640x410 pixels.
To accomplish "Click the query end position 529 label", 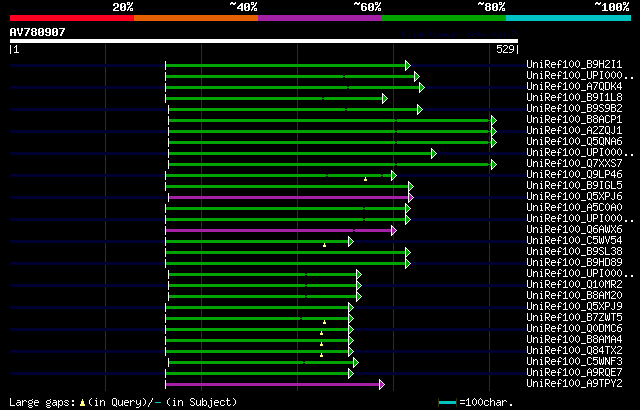I will (505, 49).
